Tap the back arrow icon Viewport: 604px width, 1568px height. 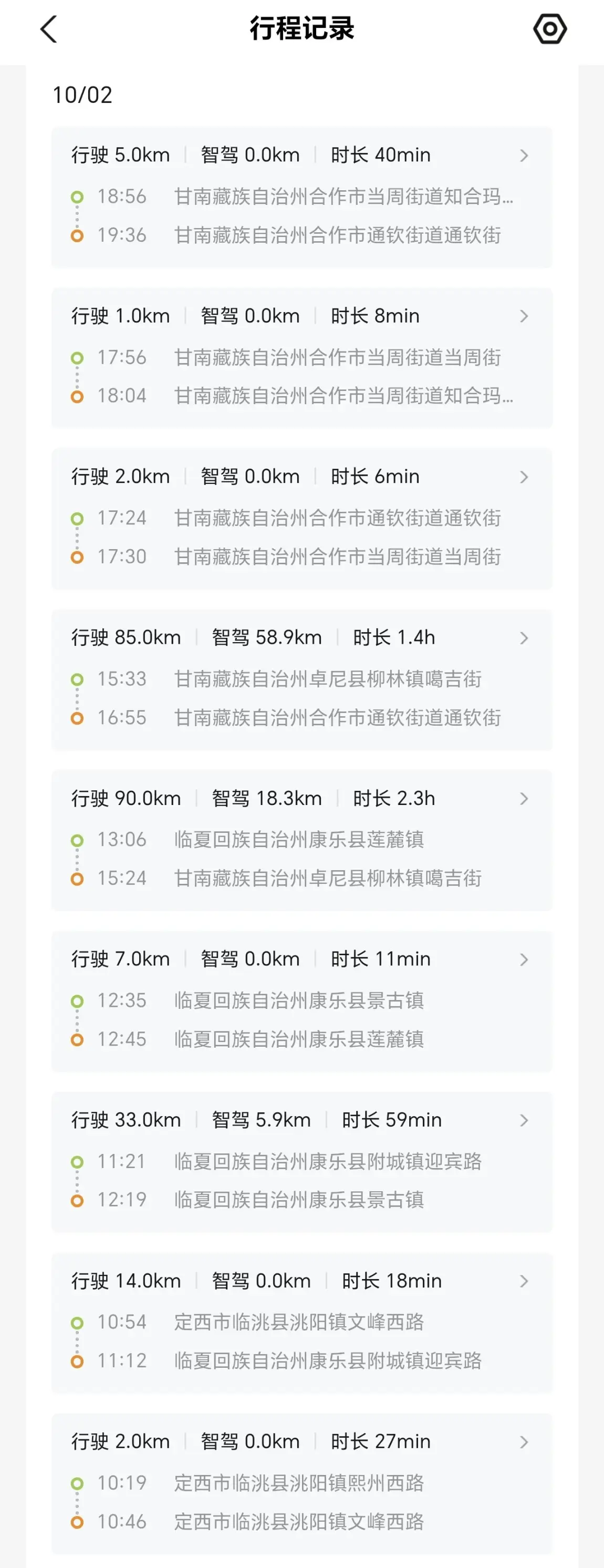[x=49, y=29]
